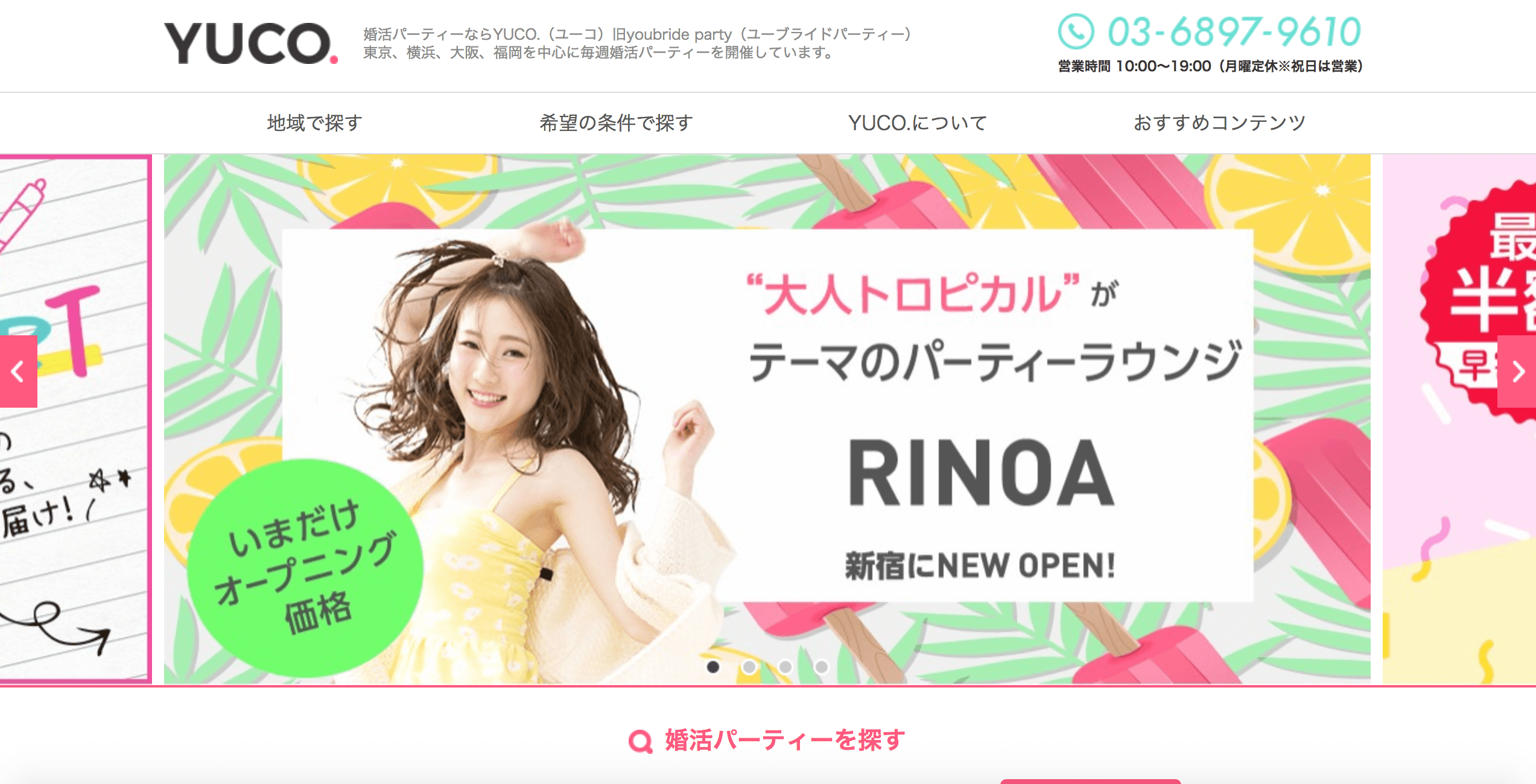Click the green いまだけオープニング価格 badge
This screenshot has width=1536, height=784.
(305, 567)
